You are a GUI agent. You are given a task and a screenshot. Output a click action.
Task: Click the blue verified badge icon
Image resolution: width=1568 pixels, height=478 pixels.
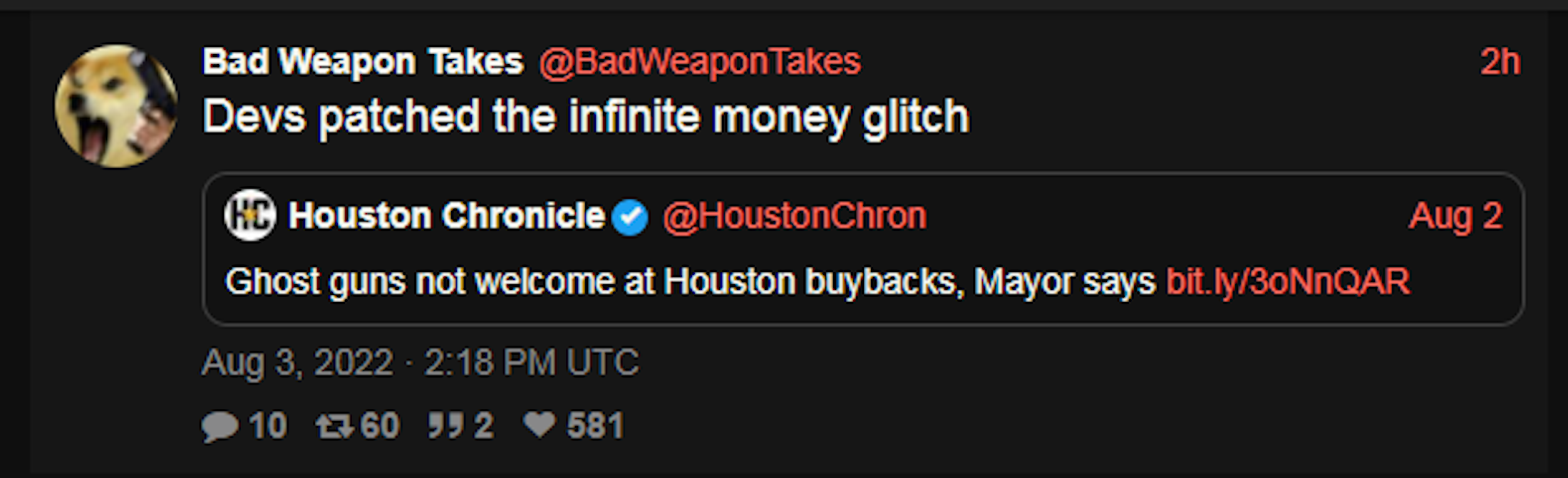630,217
